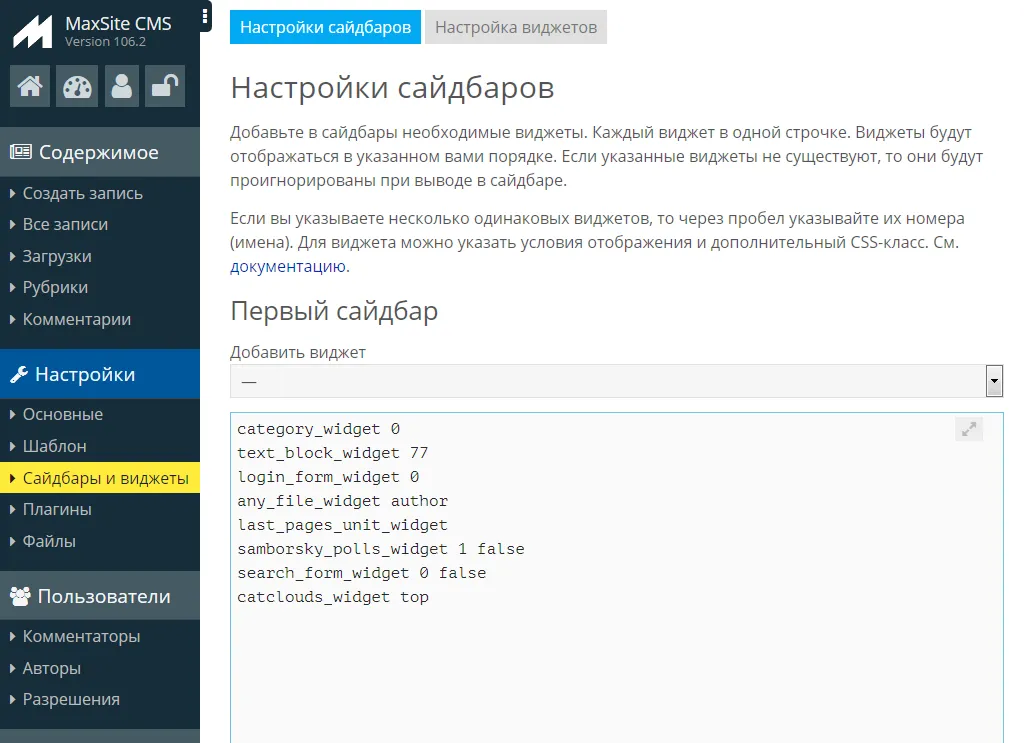Viewport: 1024px width, 743px height.
Task: Click the three-dot sidebar menu handle
Action: click(205, 16)
